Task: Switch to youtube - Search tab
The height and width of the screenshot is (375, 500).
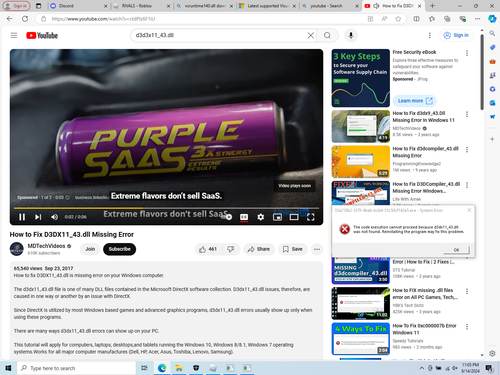Action: click(330, 6)
